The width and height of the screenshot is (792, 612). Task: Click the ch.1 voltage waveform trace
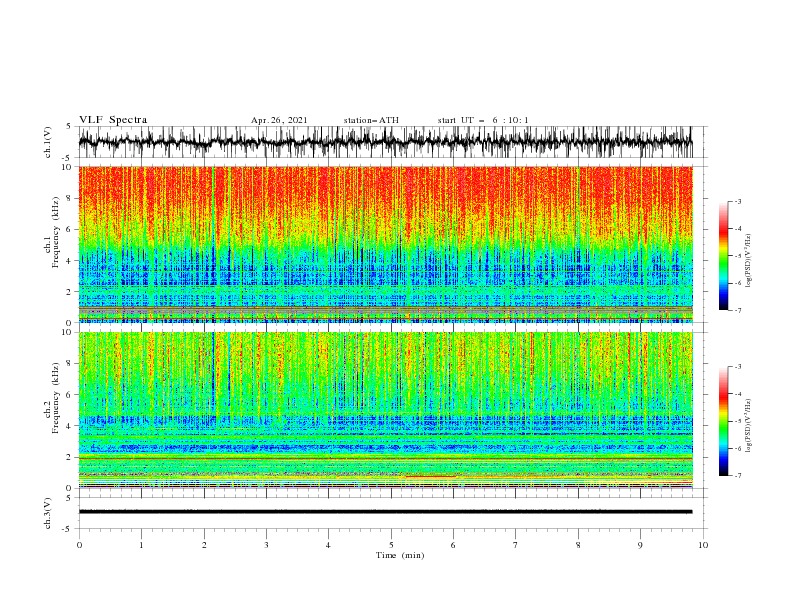point(385,142)
